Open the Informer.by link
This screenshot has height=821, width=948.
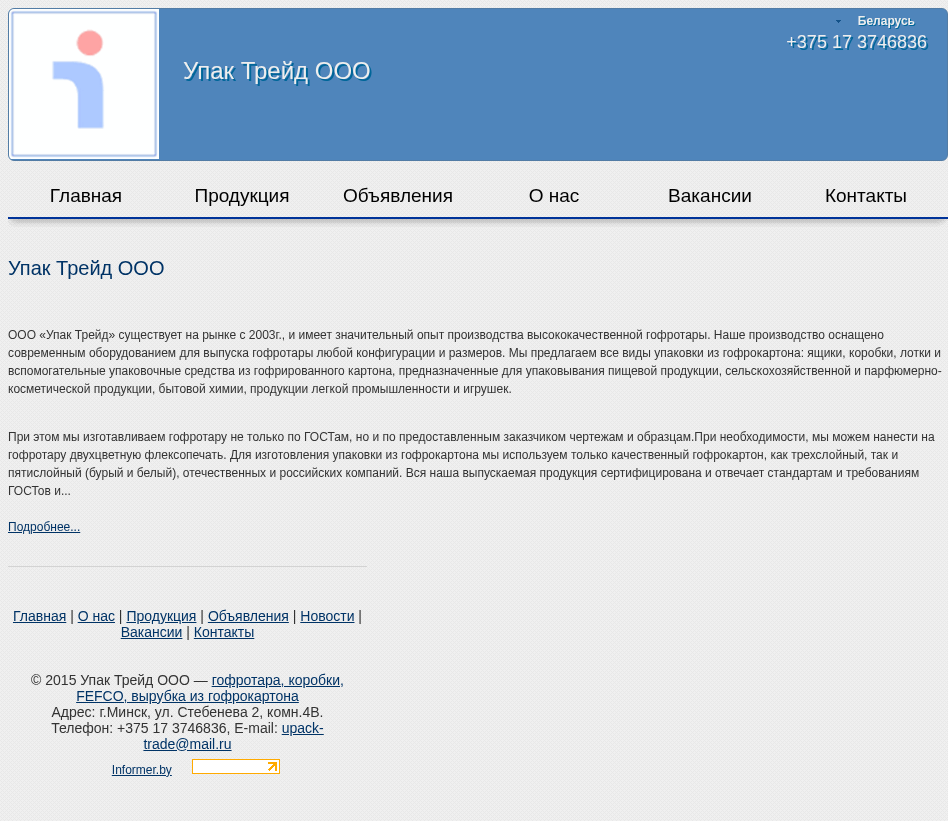[x=141, y=770]
